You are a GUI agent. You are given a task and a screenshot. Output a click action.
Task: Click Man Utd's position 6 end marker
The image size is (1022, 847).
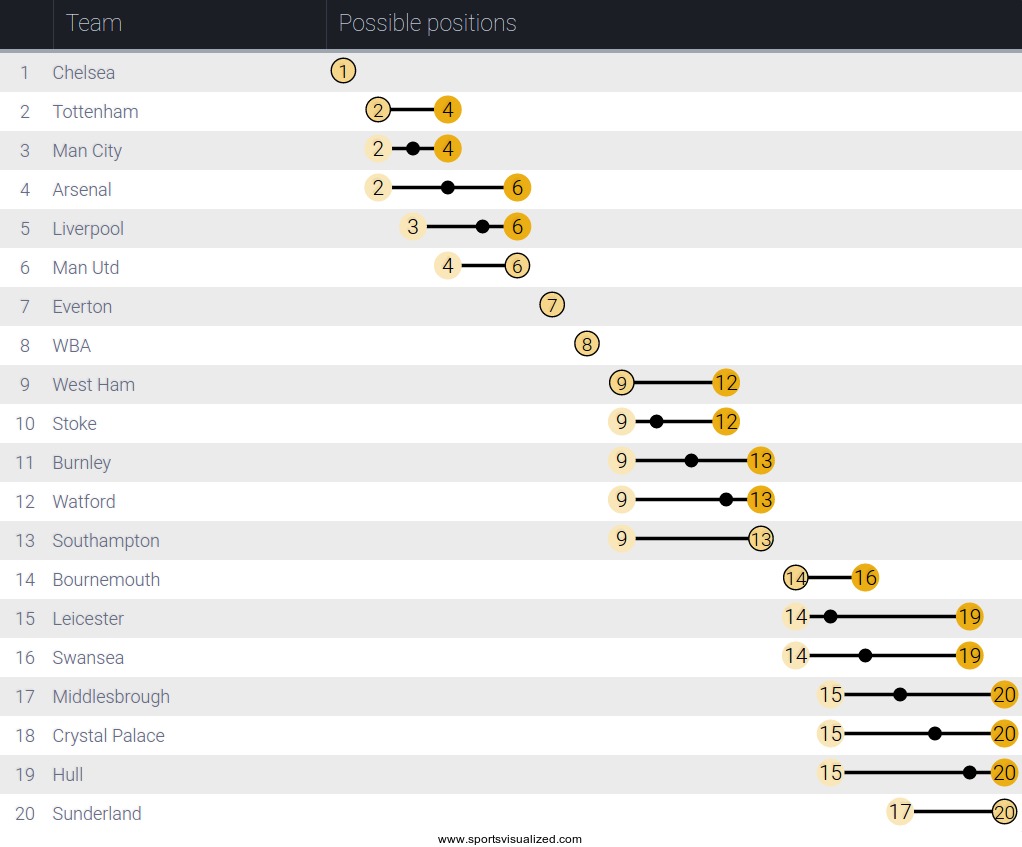coord(517,266)
